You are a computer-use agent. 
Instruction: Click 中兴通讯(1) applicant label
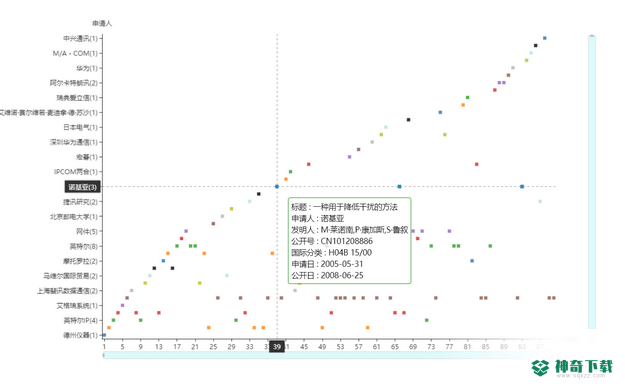(80, 38)
